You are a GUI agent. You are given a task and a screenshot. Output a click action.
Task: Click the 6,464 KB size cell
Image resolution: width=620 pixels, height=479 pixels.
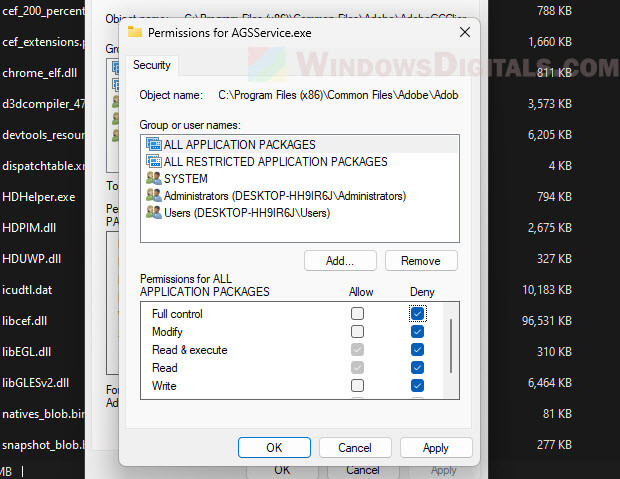tap(550, 383)
